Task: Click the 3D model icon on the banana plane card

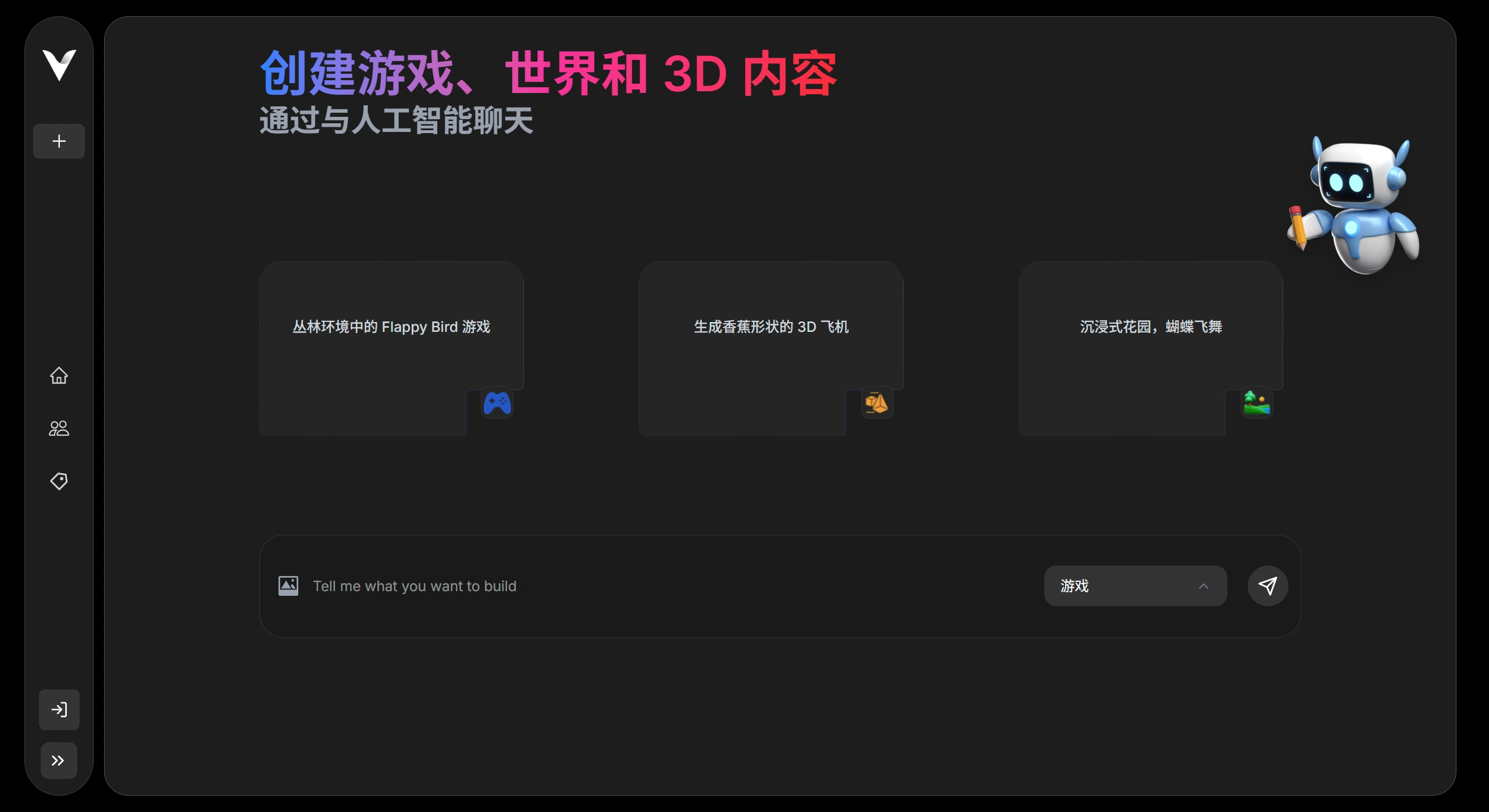Action: point(877,402)
